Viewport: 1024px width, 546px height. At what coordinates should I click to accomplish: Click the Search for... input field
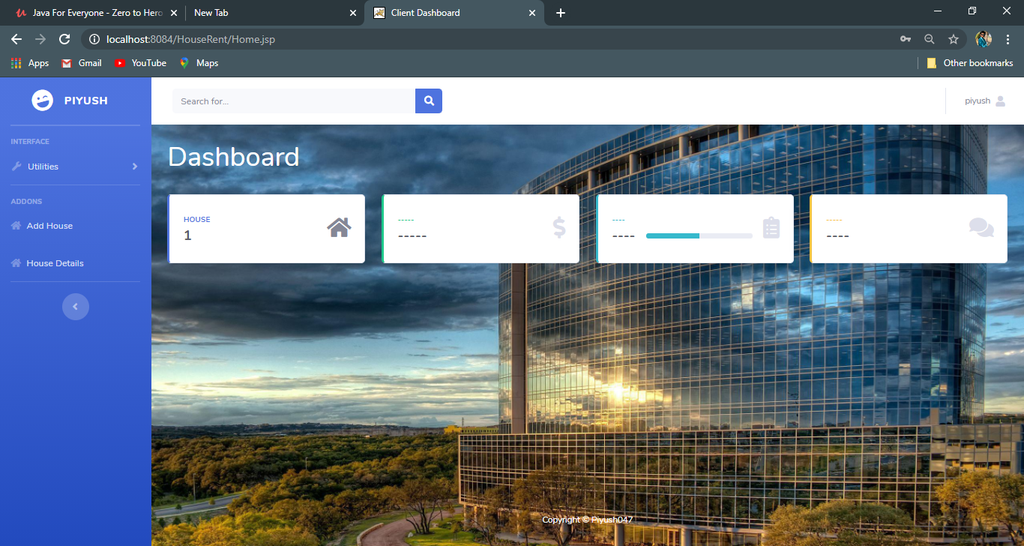[x=294, y=101]
